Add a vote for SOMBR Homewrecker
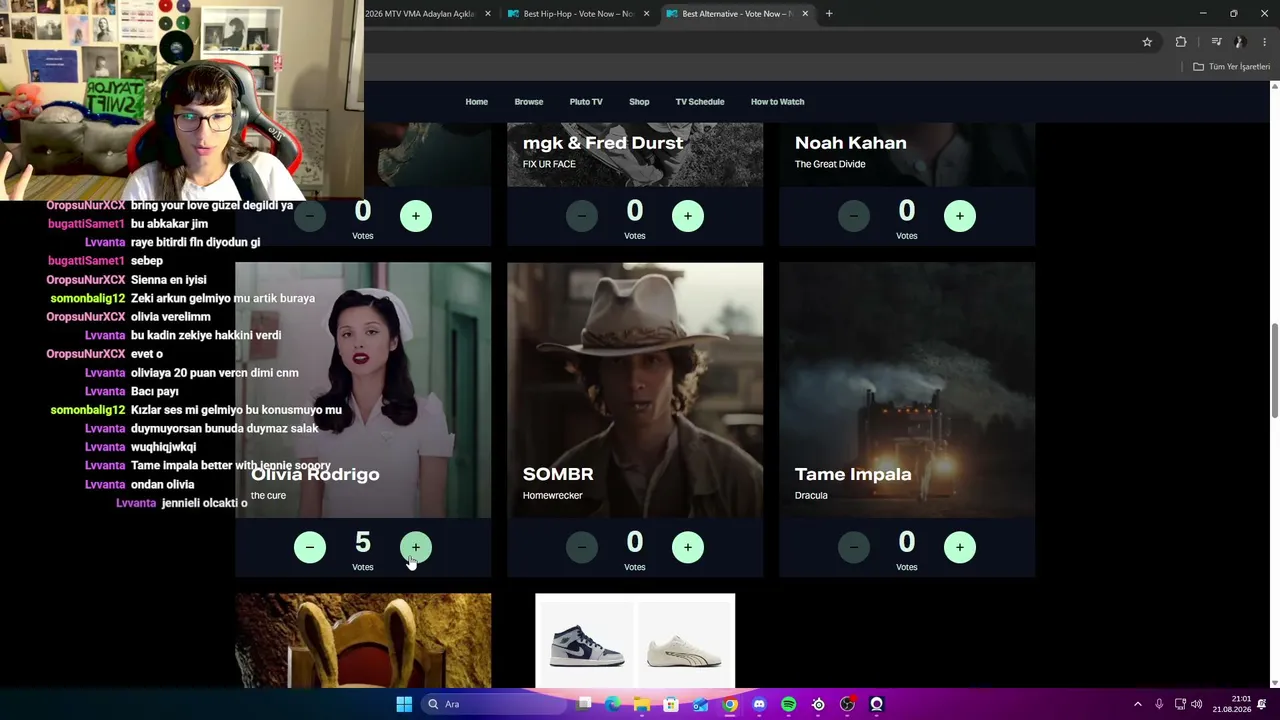 (x=688, y=547)
